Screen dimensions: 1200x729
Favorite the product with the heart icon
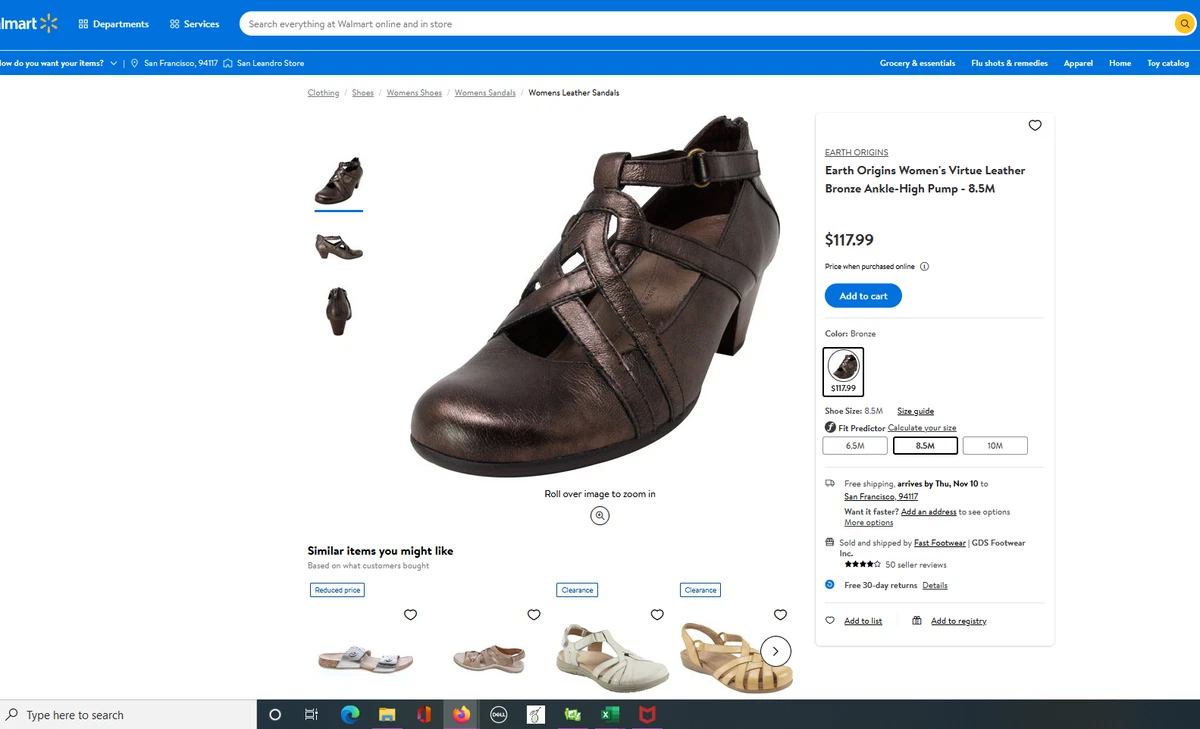click(x=1035, y=125)
